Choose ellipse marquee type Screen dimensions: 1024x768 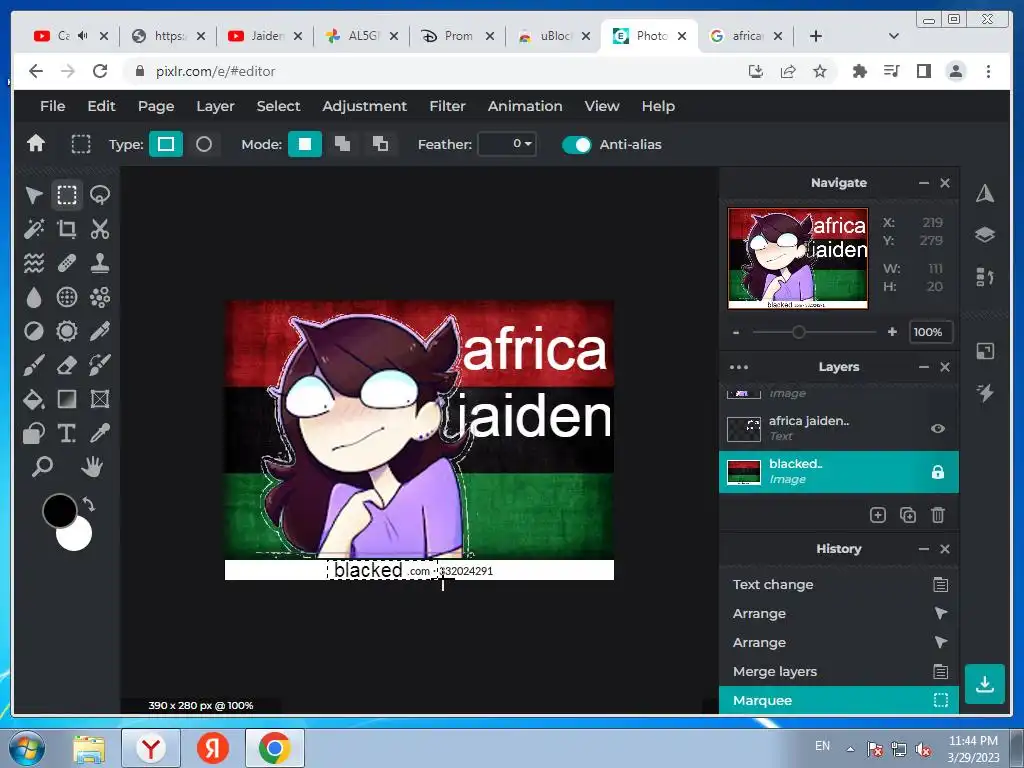(x=204, y=144)
